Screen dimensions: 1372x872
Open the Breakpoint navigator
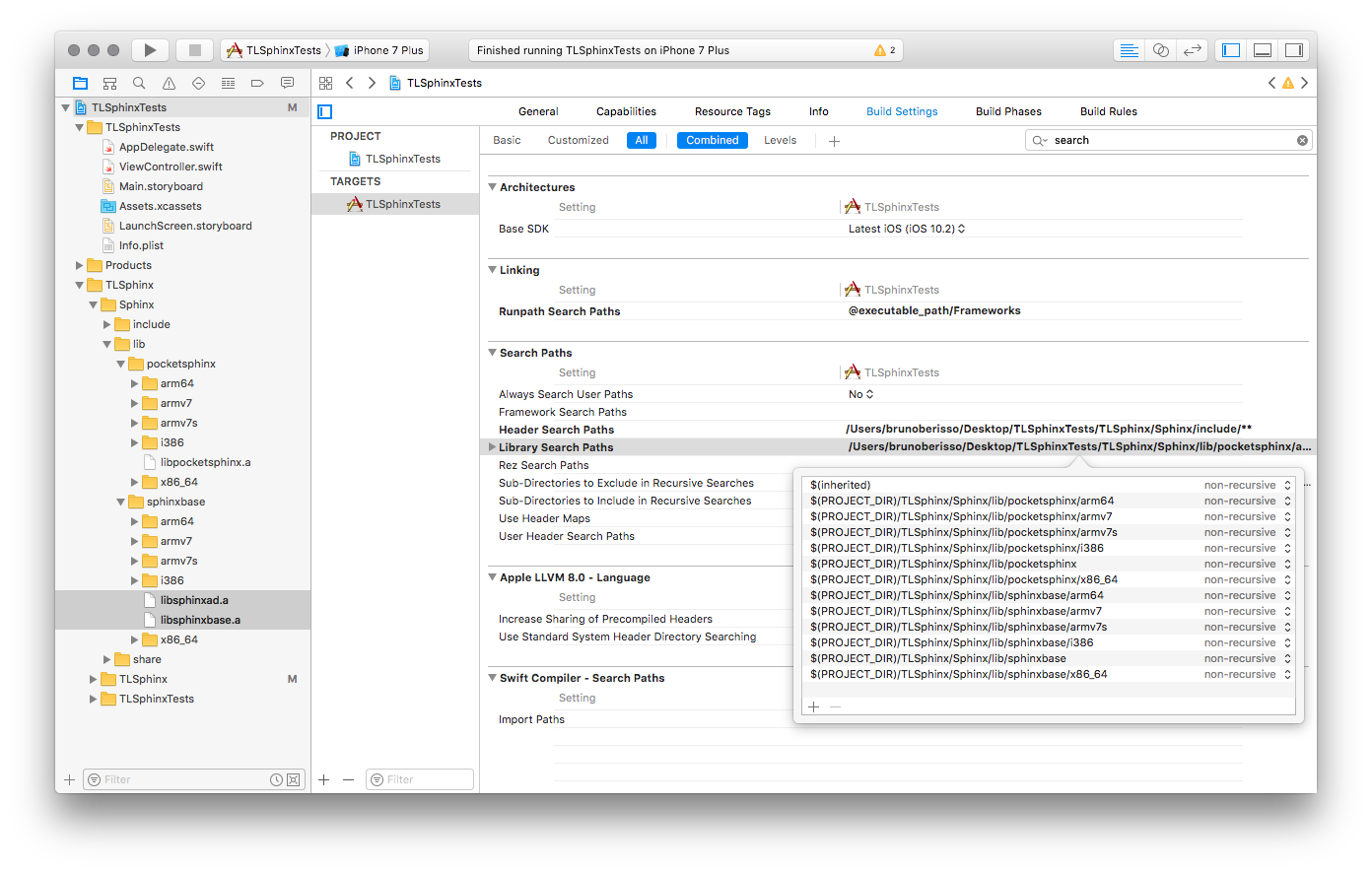point(257,83)
